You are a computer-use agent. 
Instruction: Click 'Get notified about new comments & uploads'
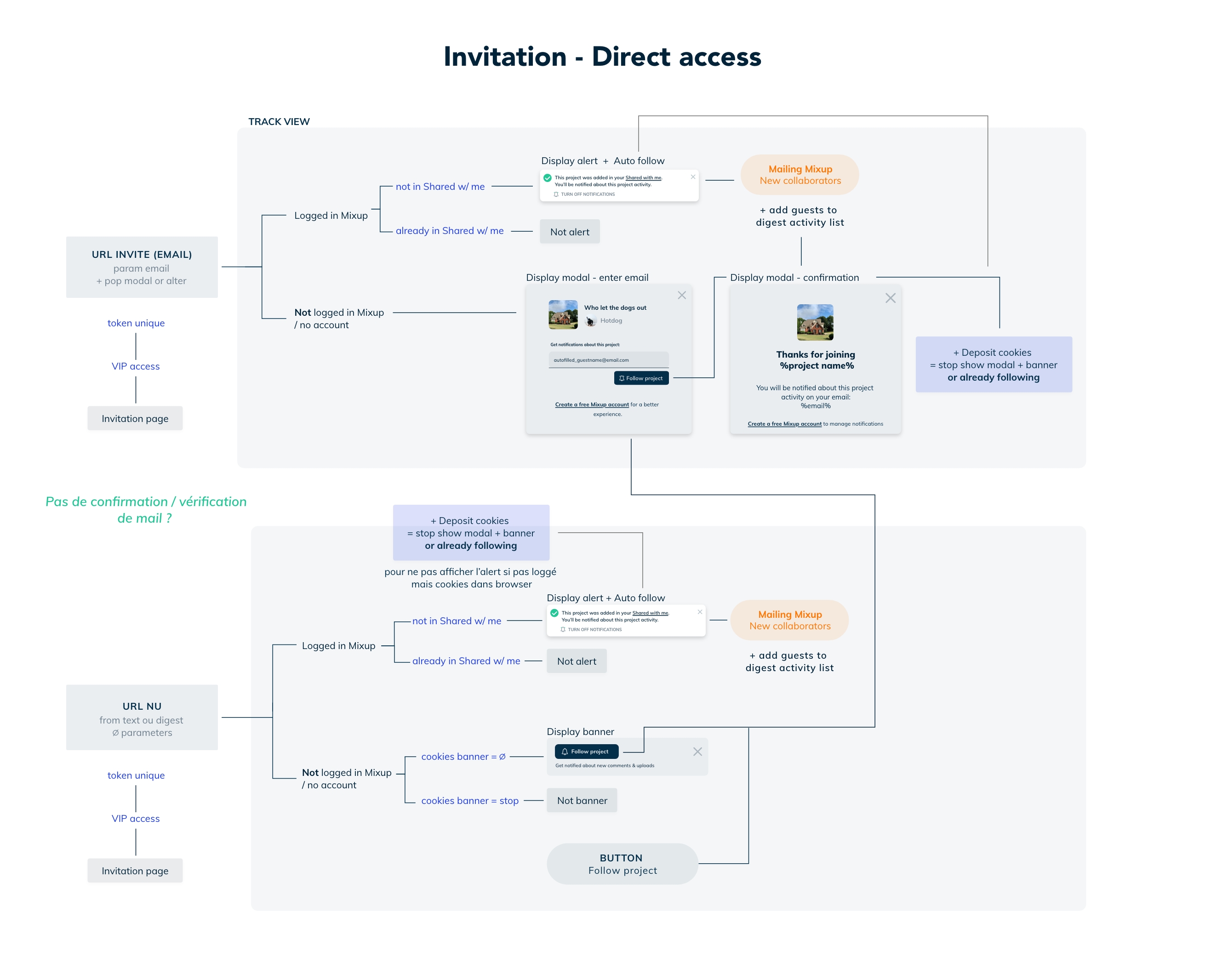coord(604,765)
